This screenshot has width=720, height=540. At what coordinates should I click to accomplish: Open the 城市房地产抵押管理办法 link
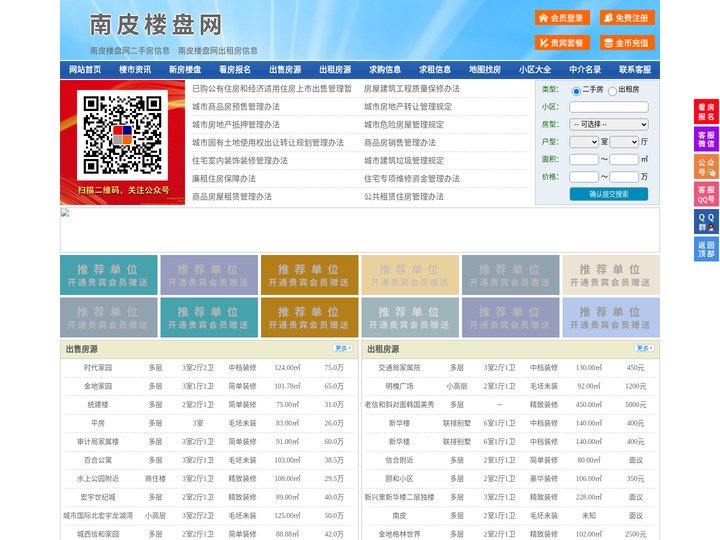tap(236, 124)
